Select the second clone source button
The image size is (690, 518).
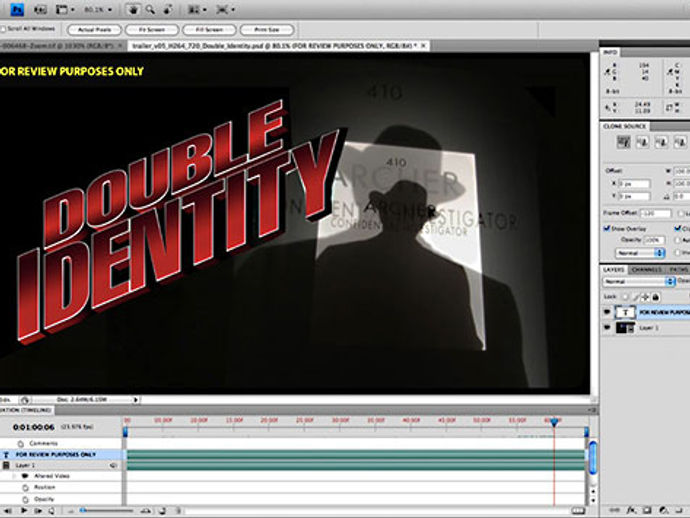[642, 142]
